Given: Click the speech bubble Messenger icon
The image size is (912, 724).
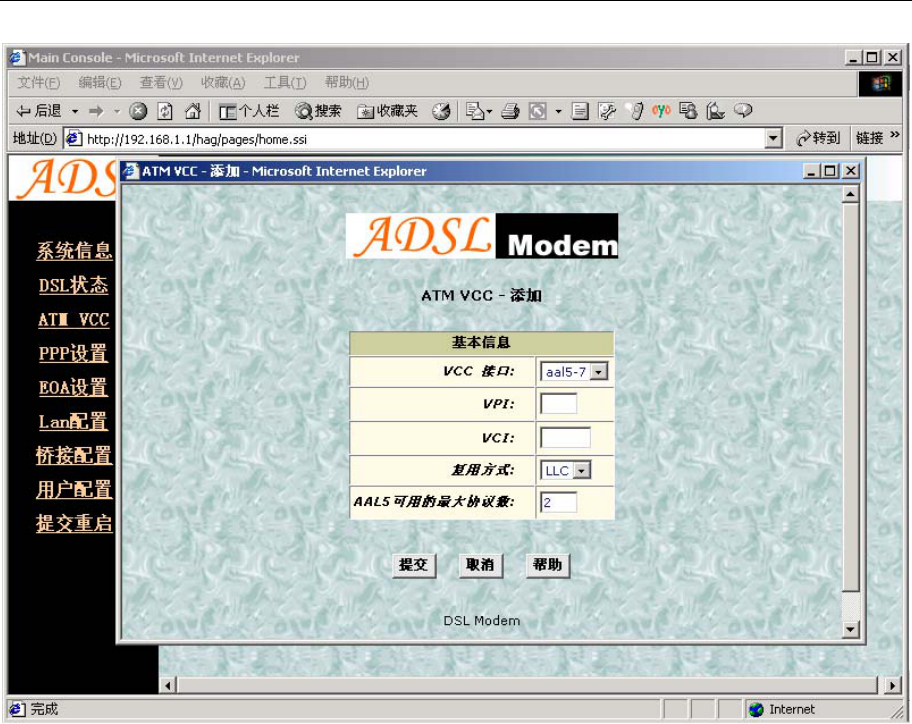Looking at the screenshot, I should [743, 110].
